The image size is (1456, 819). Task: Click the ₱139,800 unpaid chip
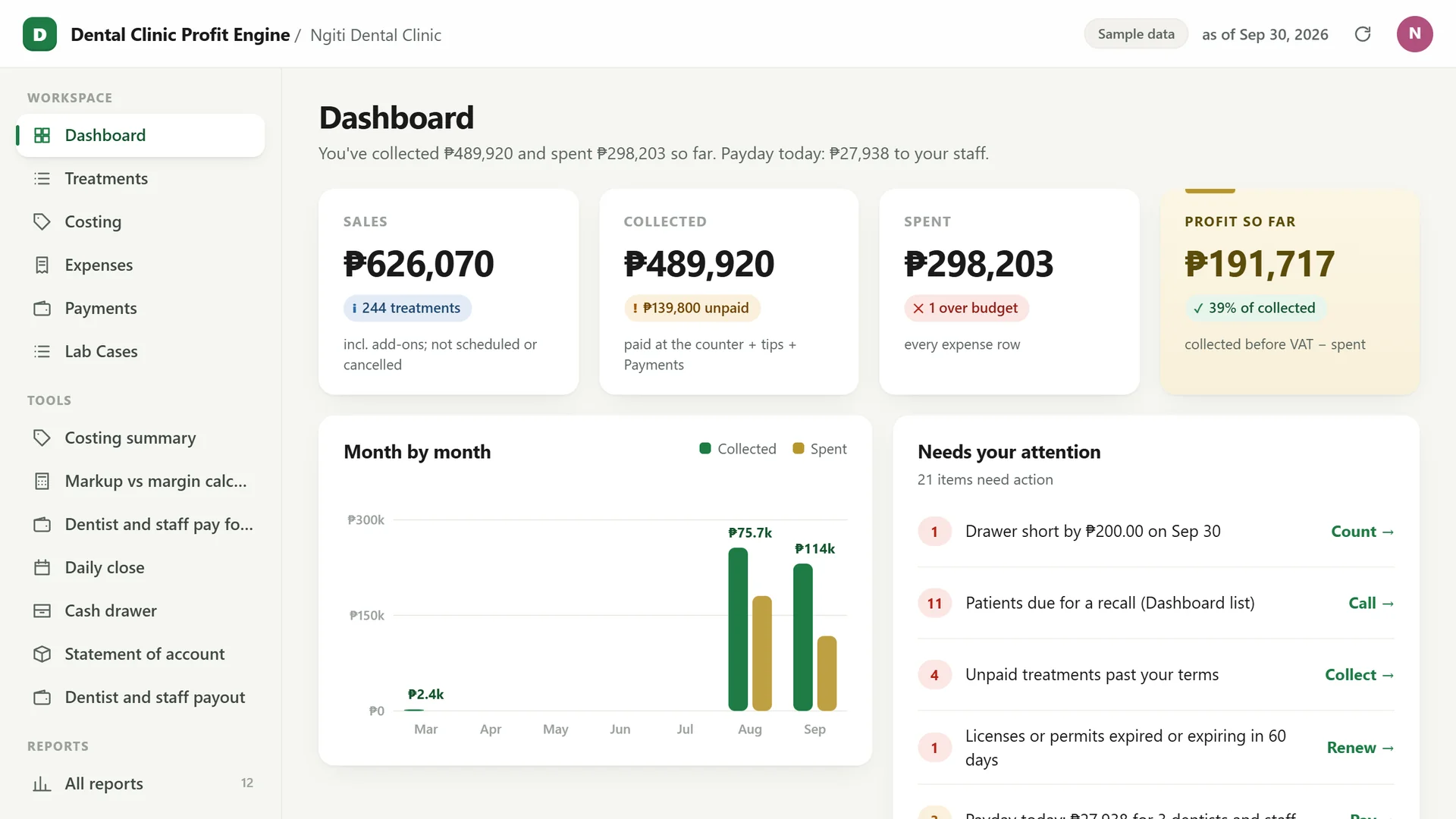click(692, 308)
